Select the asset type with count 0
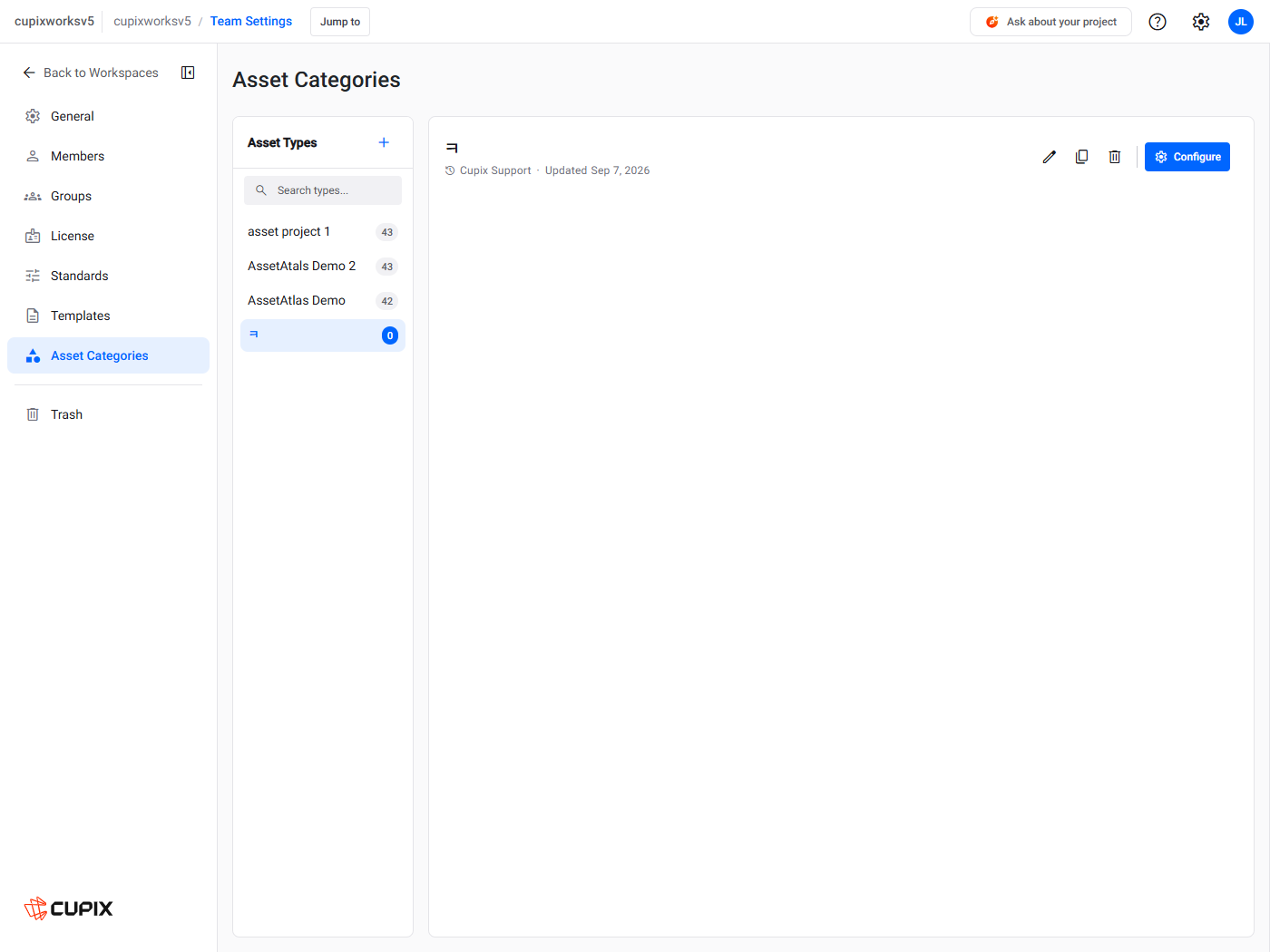Screen dimensions: 1270x952 [323, 335]
